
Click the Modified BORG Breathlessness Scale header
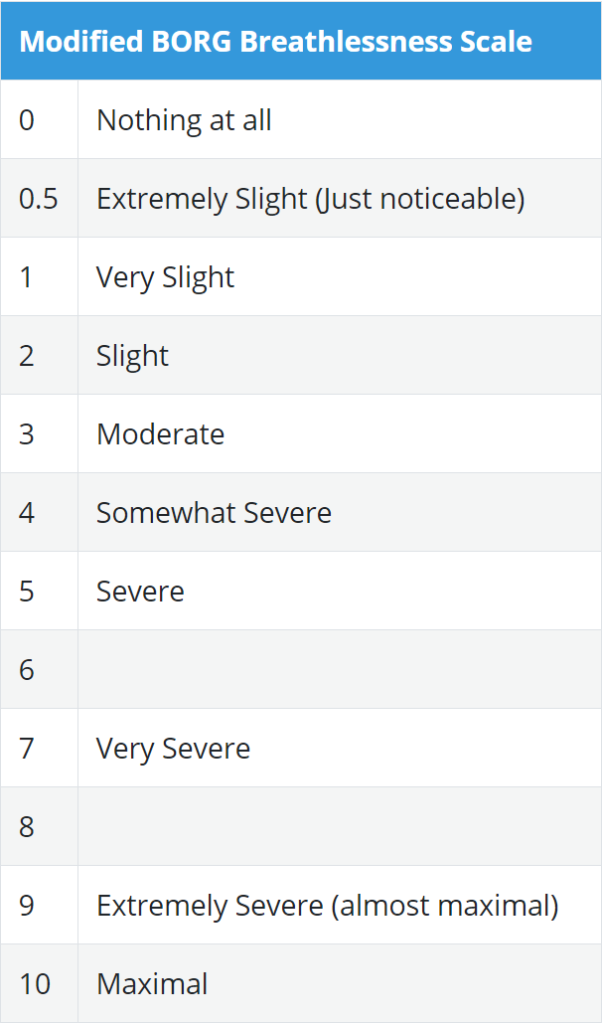(276, 42)
